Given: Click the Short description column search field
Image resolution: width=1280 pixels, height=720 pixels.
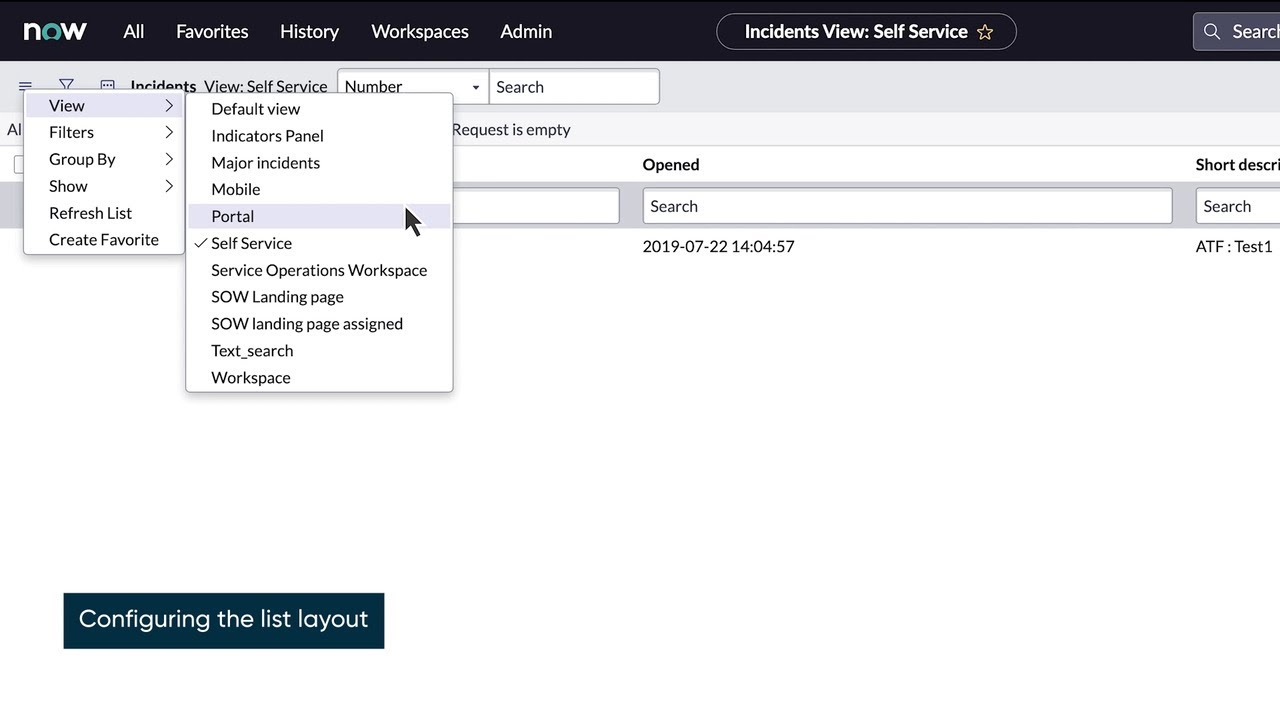Looking at the screenshot, I should [x=1238, y=206].
